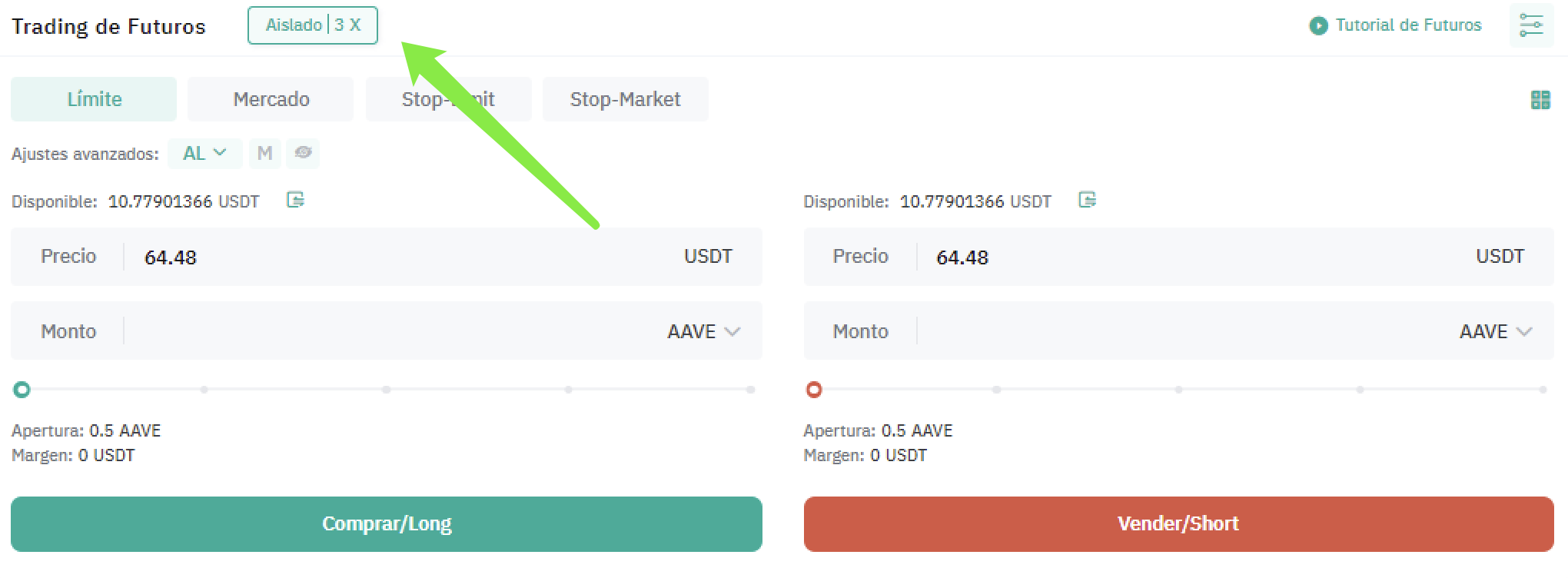Click the red sell amount slider handle
The height and width of the screenshot is (578, 1568).
[814, 390]
